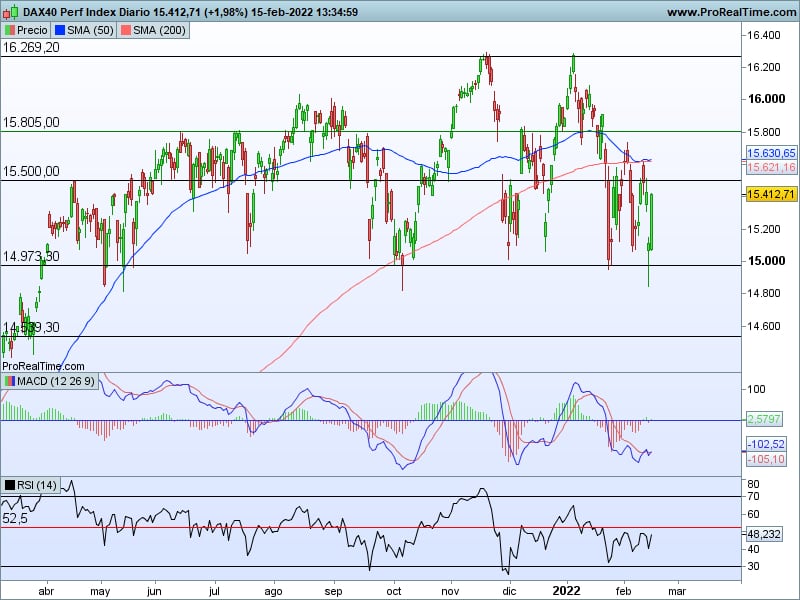Click the blue SMA (50) color swatch
The width and height of the screenshot is (800, 600).
[60, 30]
